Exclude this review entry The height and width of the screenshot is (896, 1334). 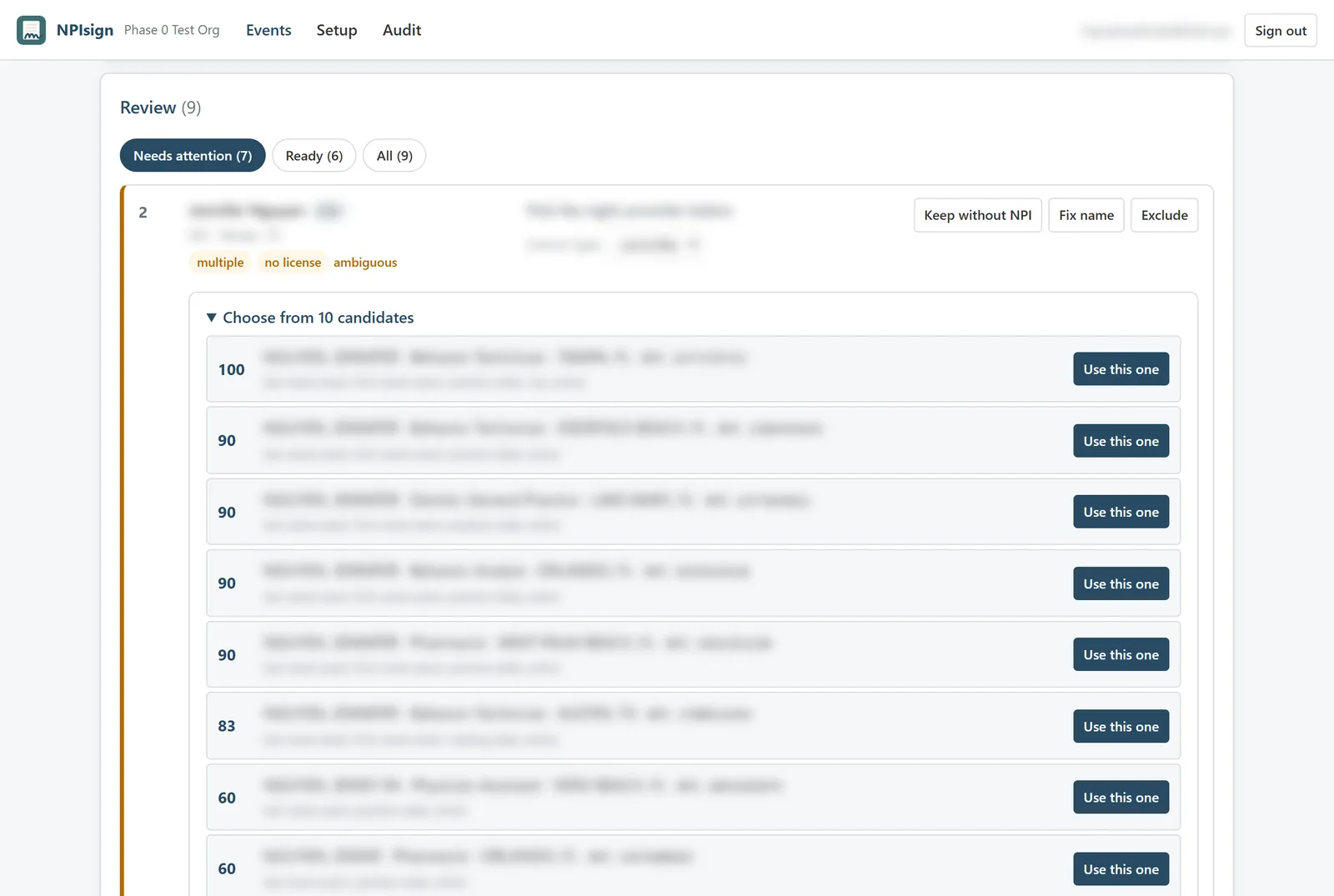[1164, 215]
